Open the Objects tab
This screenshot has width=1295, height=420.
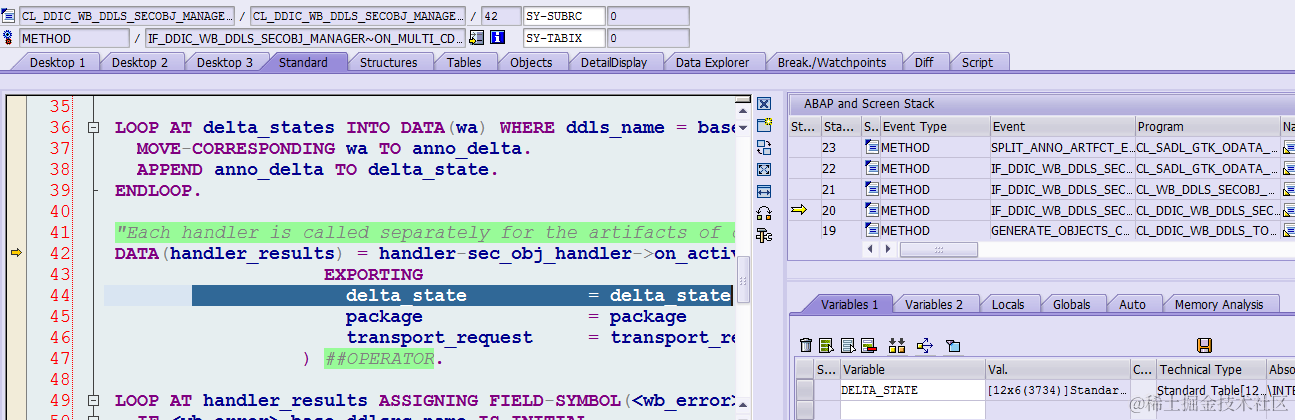531,62
